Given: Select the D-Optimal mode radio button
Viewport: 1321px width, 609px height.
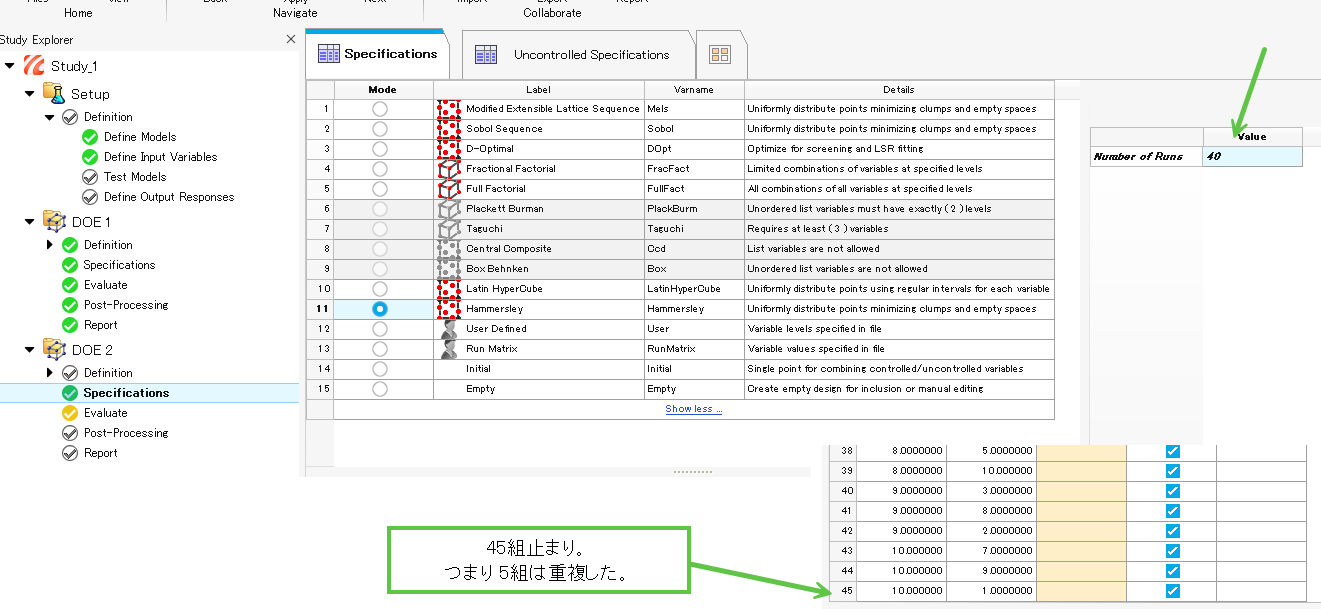Looking at the screenshot, I should 380,149.
